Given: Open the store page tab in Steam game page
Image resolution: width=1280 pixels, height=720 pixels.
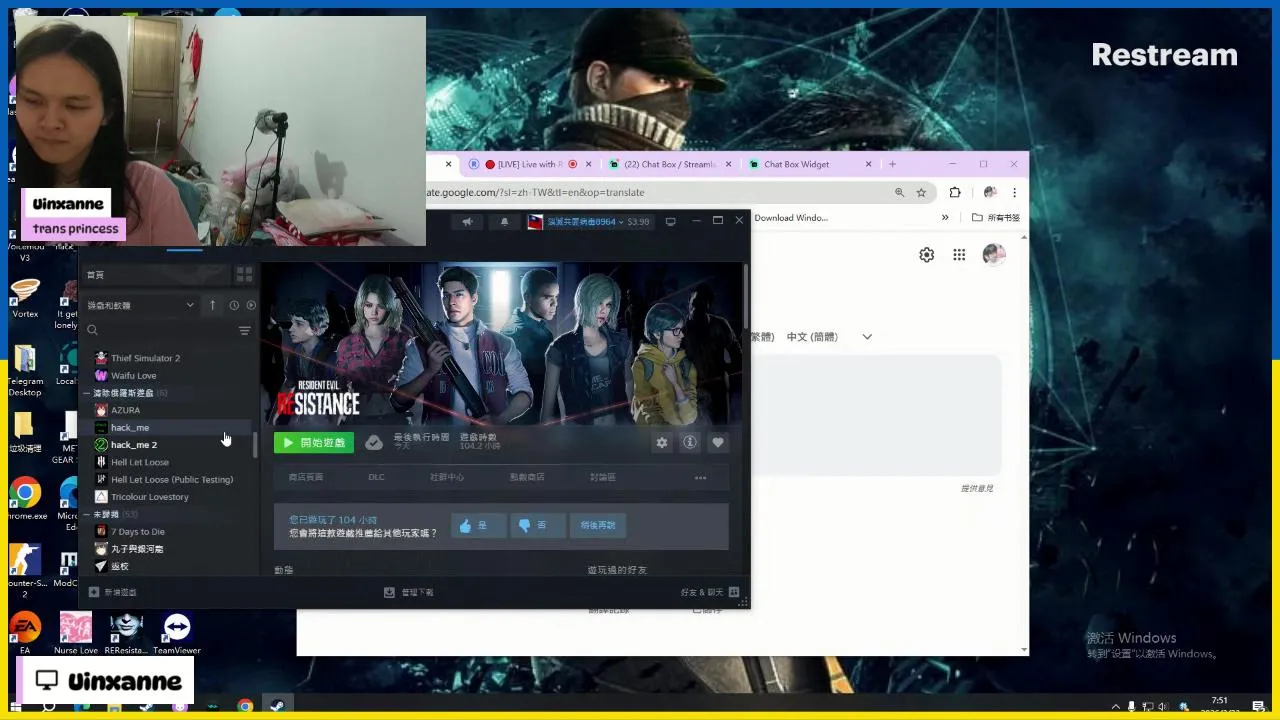Looking at the screenshot, I should (x=306, y=477).
